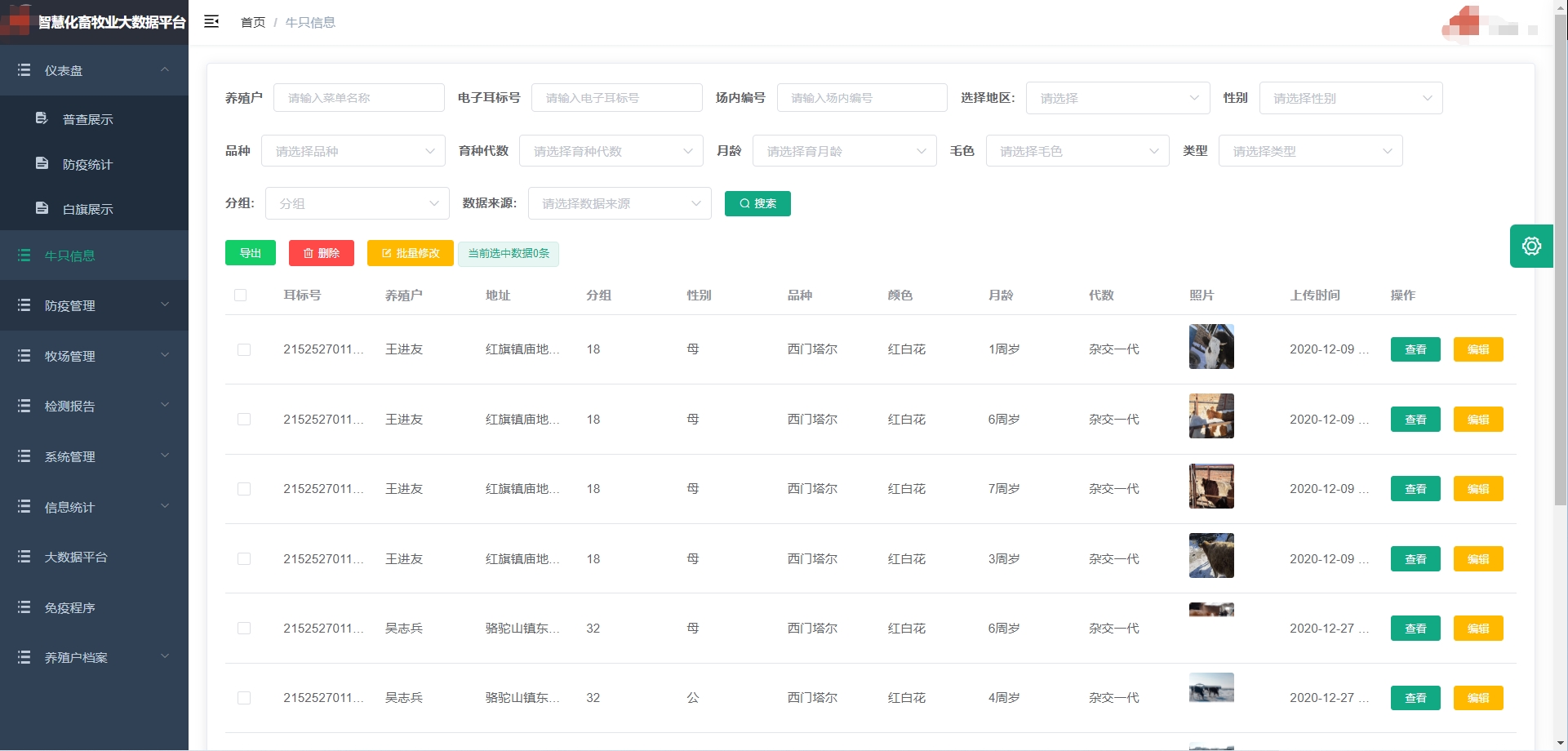Screen dimensions: 1568x751
Task: Click 首页 breadcrumb link
Action: [x=253, y=22]
